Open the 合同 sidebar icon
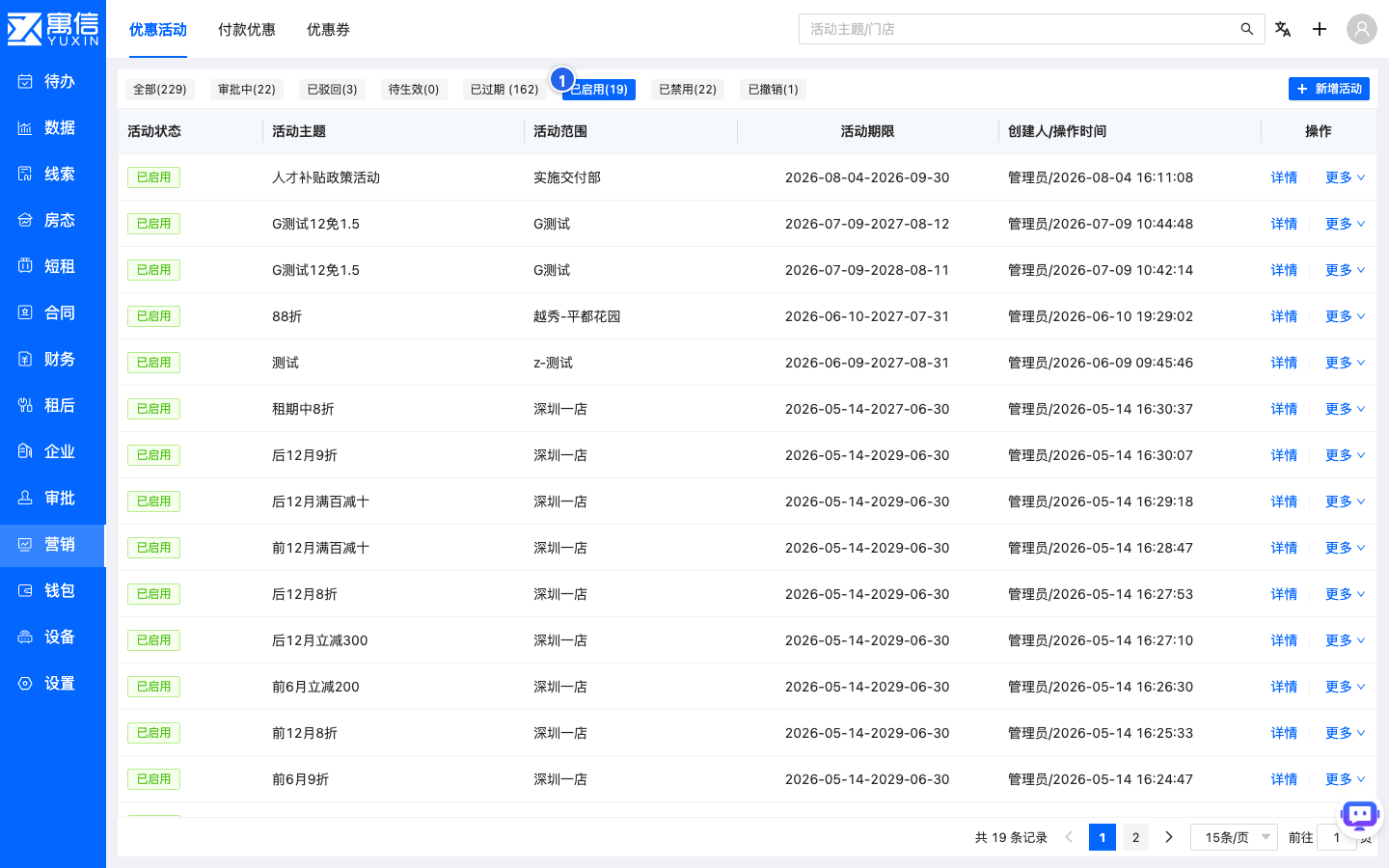 (25, 312)
